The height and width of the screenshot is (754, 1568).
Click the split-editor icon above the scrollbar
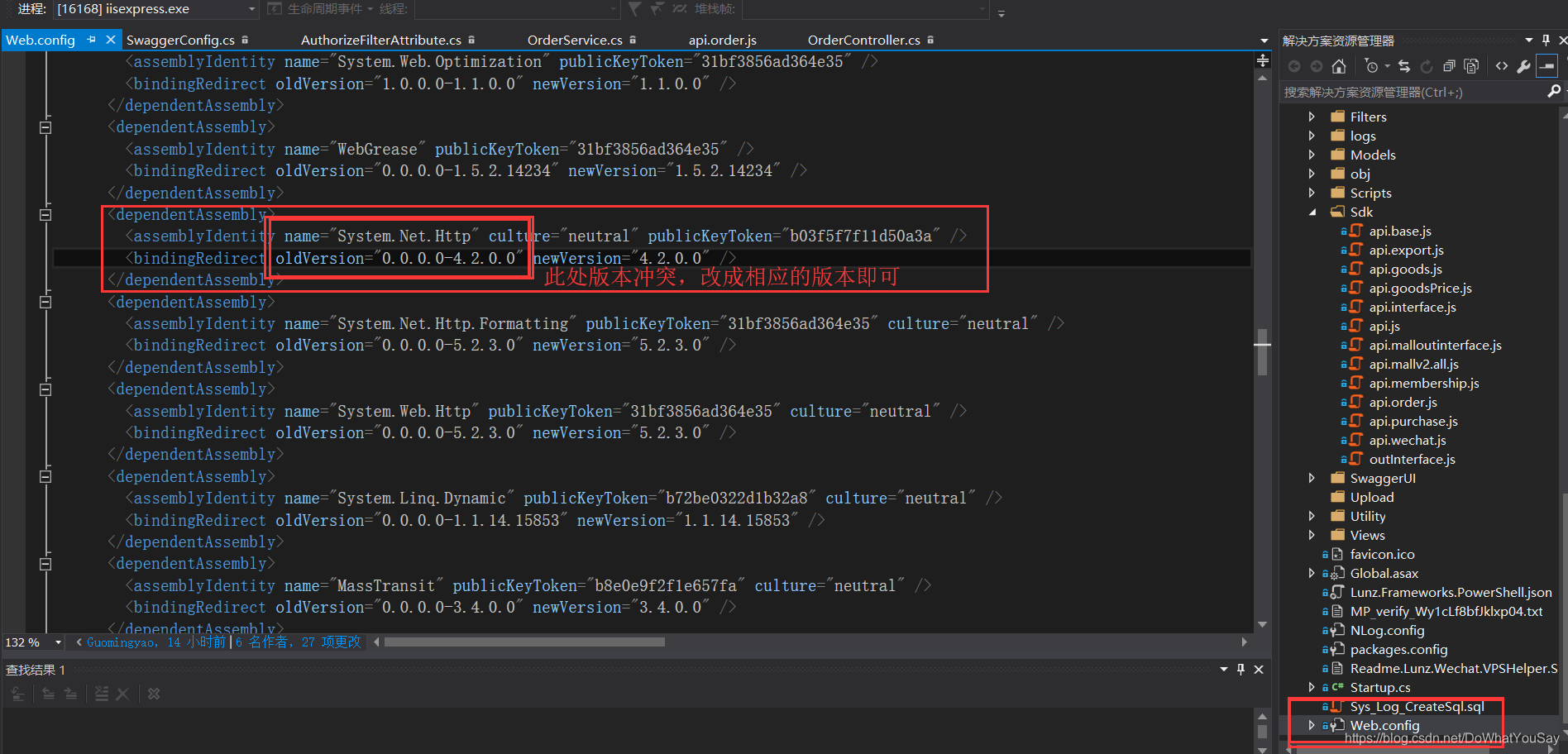1263,60
